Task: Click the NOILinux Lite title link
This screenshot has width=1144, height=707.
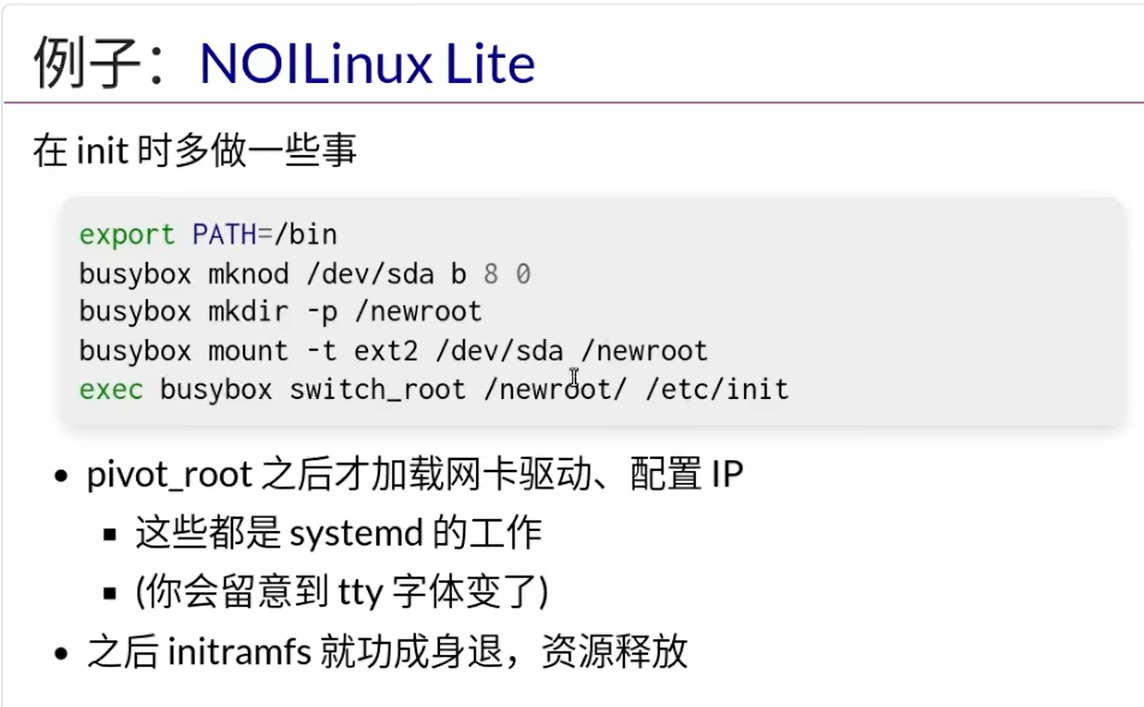Action: pos(367,62)
